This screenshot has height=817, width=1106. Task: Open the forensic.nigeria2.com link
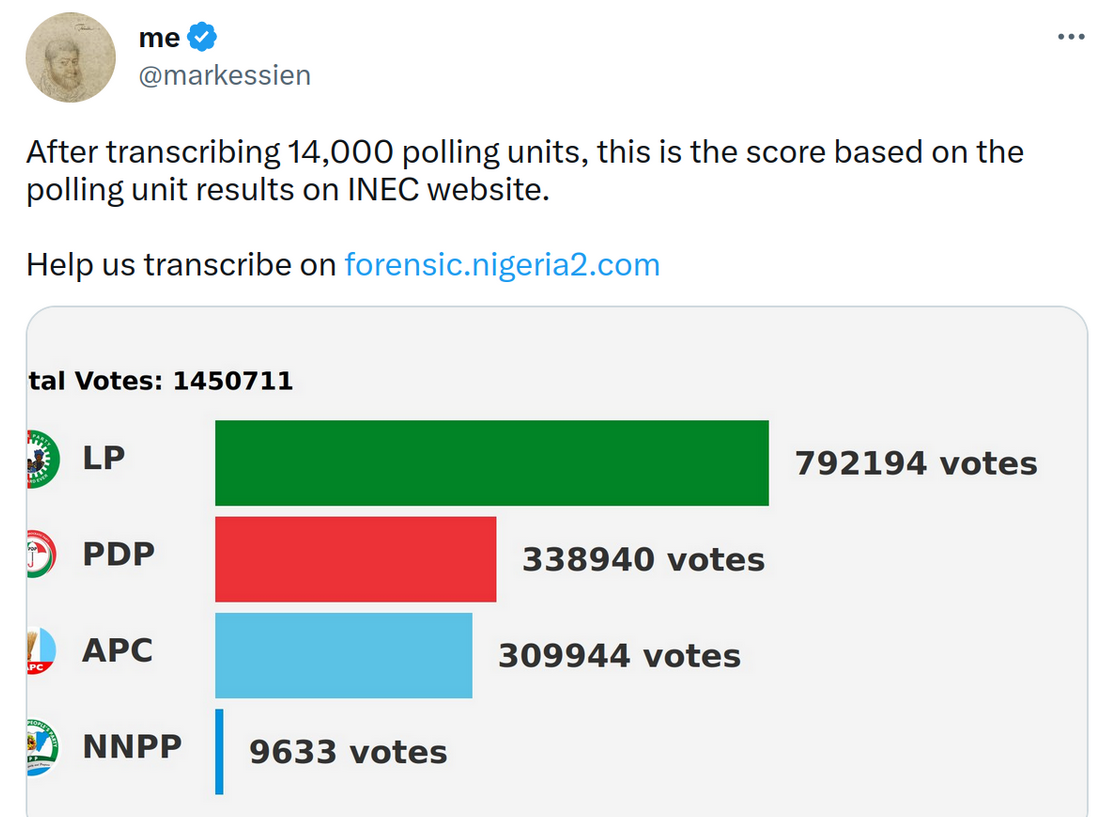click(x=502, y=265)
